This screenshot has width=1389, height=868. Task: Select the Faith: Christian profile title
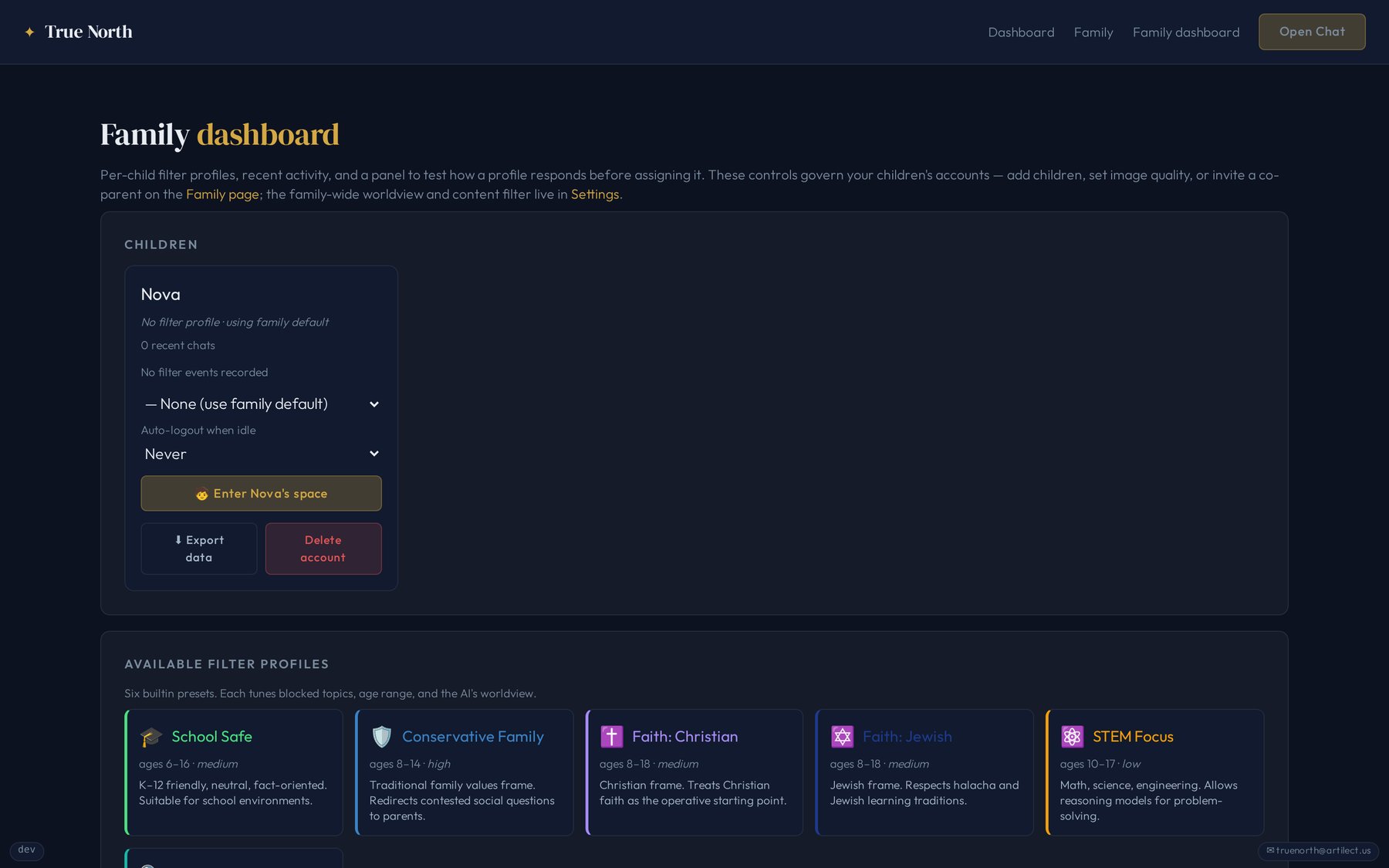tap(685, 737)
